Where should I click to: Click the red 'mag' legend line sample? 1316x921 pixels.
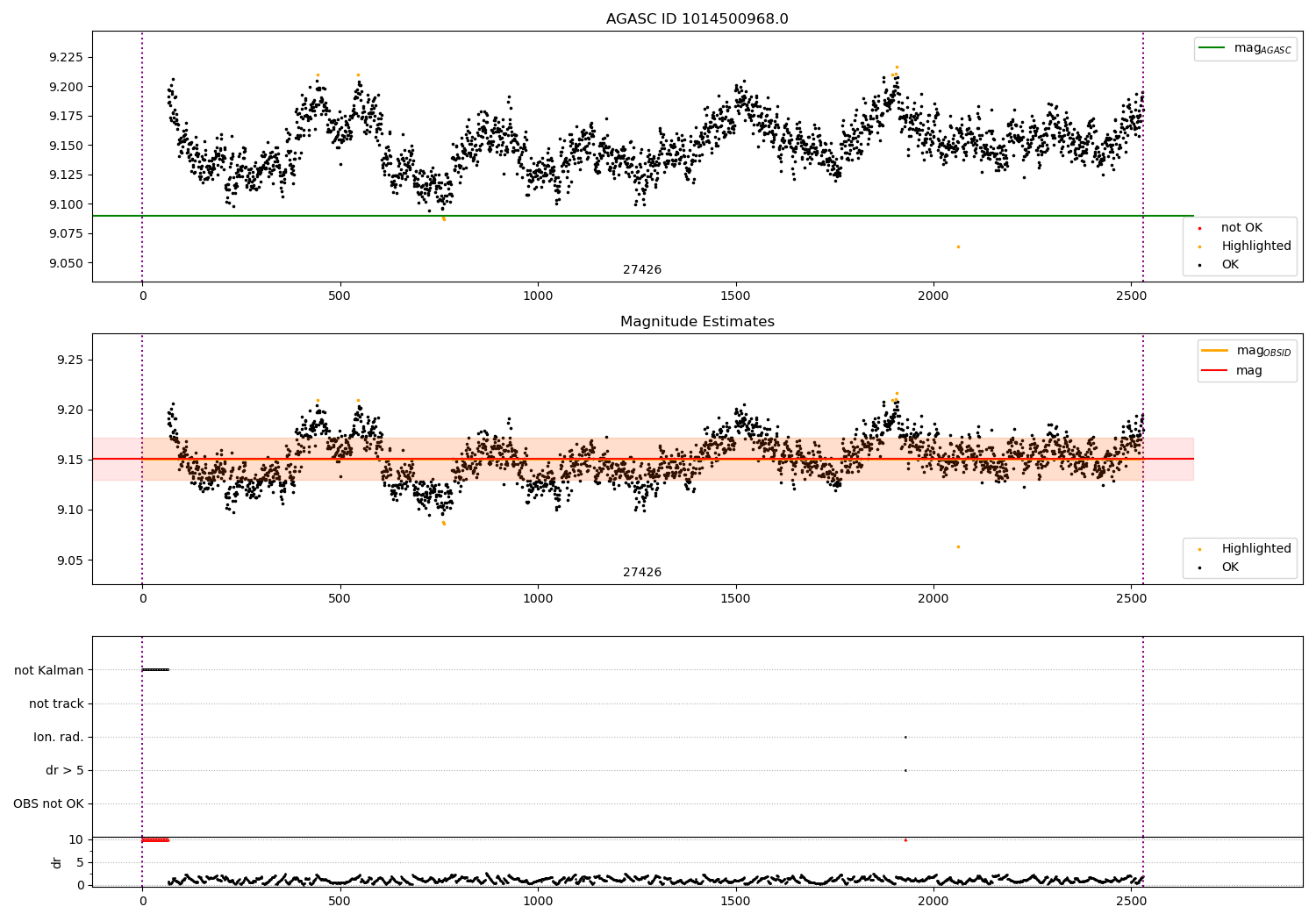1215,371
